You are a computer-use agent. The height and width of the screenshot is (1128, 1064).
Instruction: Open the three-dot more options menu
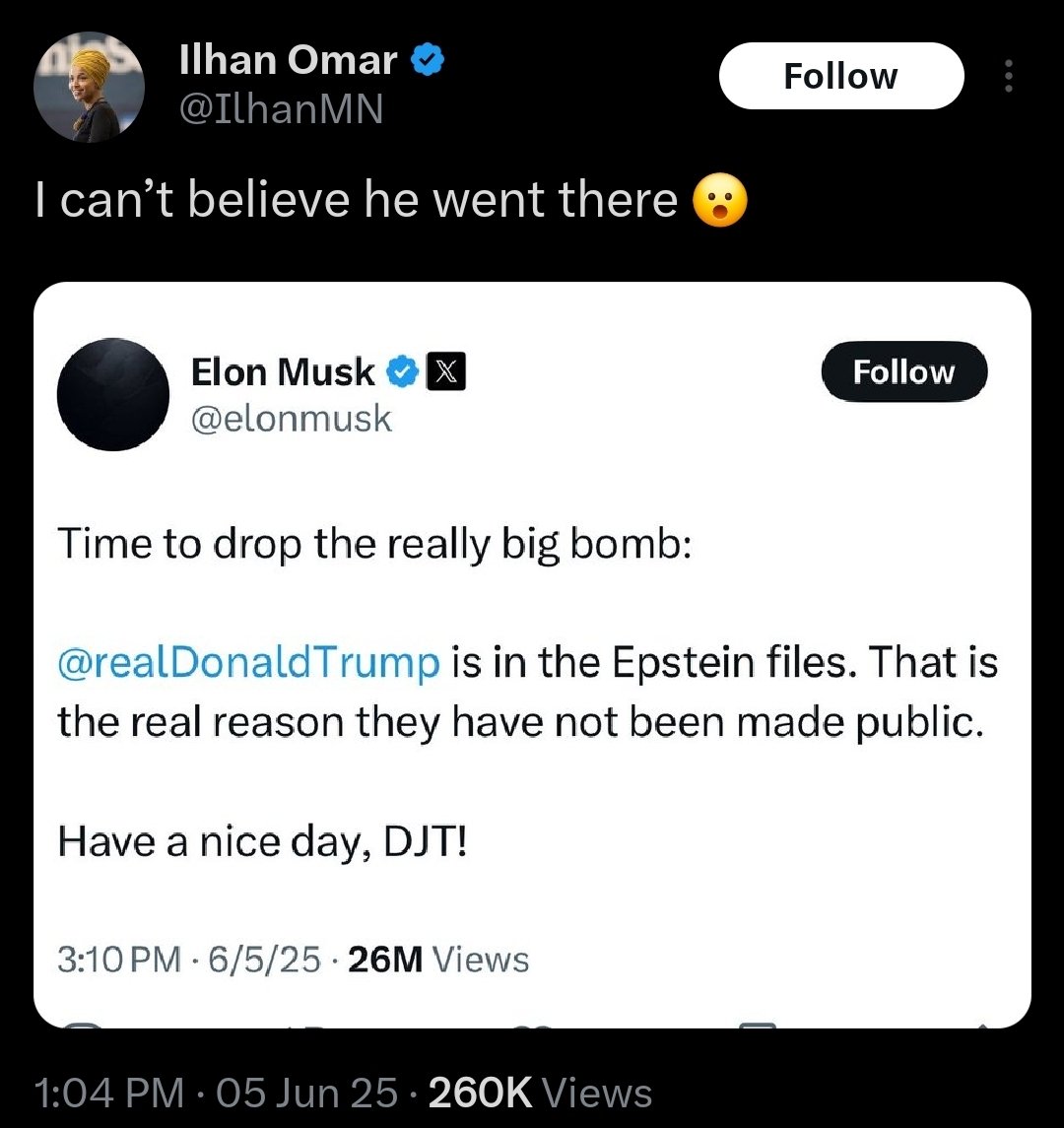pos(1008,77)
